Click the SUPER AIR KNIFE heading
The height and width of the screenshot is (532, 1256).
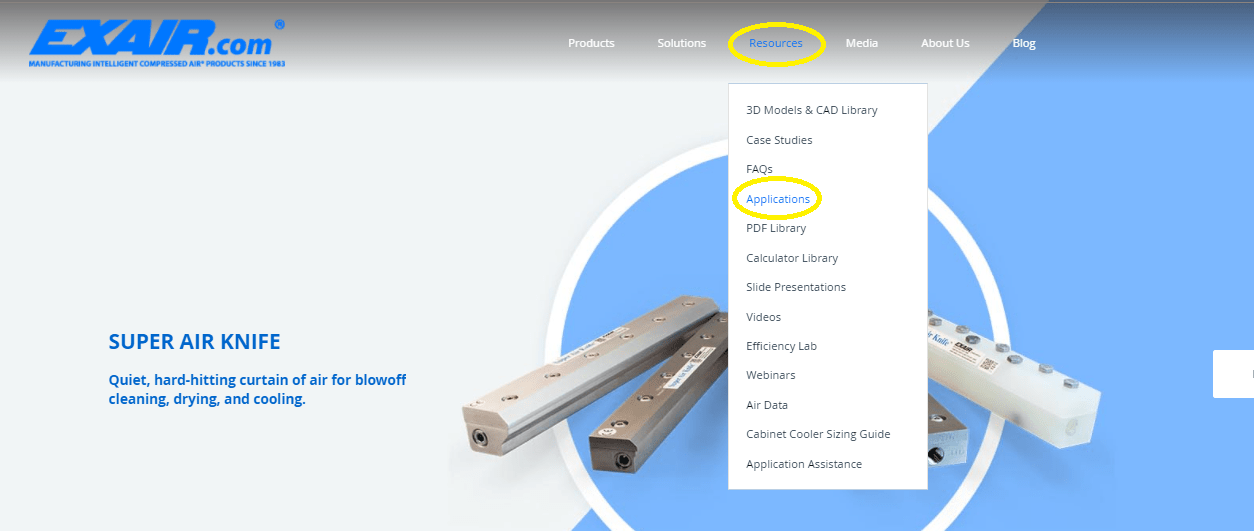pyautogui.click(x=194, y=342)
